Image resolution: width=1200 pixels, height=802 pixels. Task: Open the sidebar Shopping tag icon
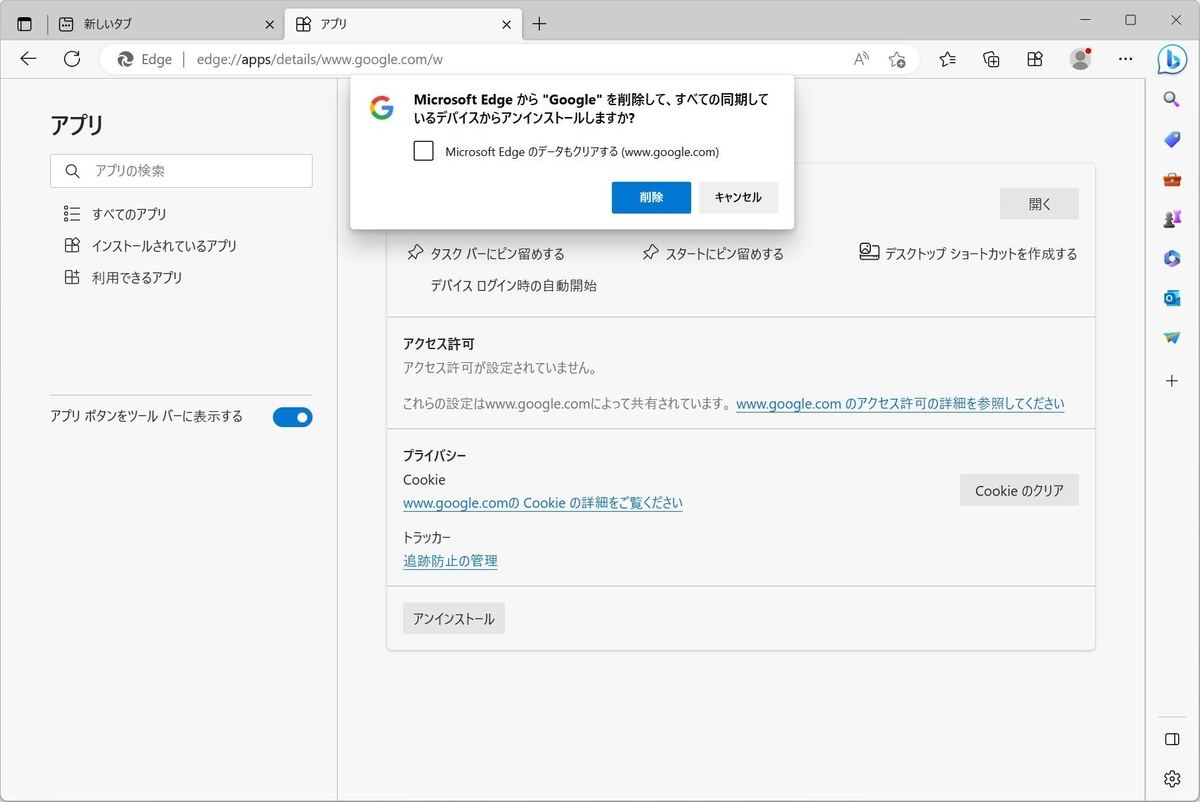click(x=1172, y=139)
